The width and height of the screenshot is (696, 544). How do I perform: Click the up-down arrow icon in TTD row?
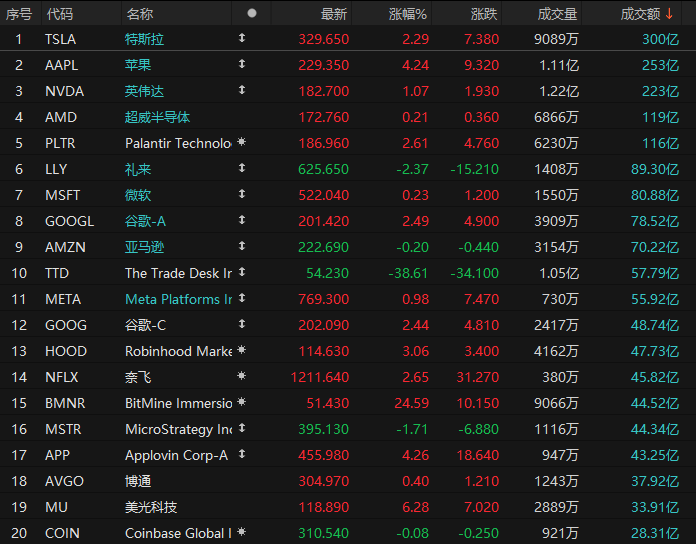pos(241,272)
